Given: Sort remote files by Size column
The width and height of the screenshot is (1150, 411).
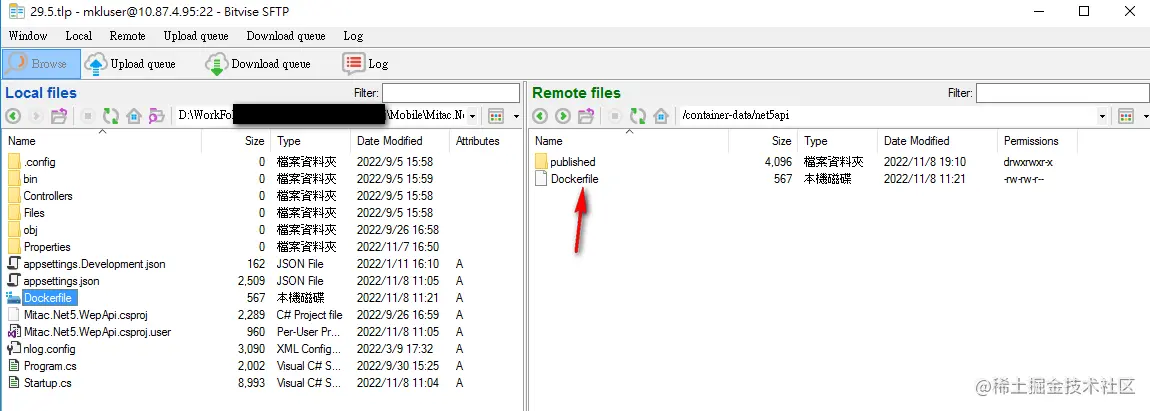Looking at the screenshot, I should [x=763, y=141].
